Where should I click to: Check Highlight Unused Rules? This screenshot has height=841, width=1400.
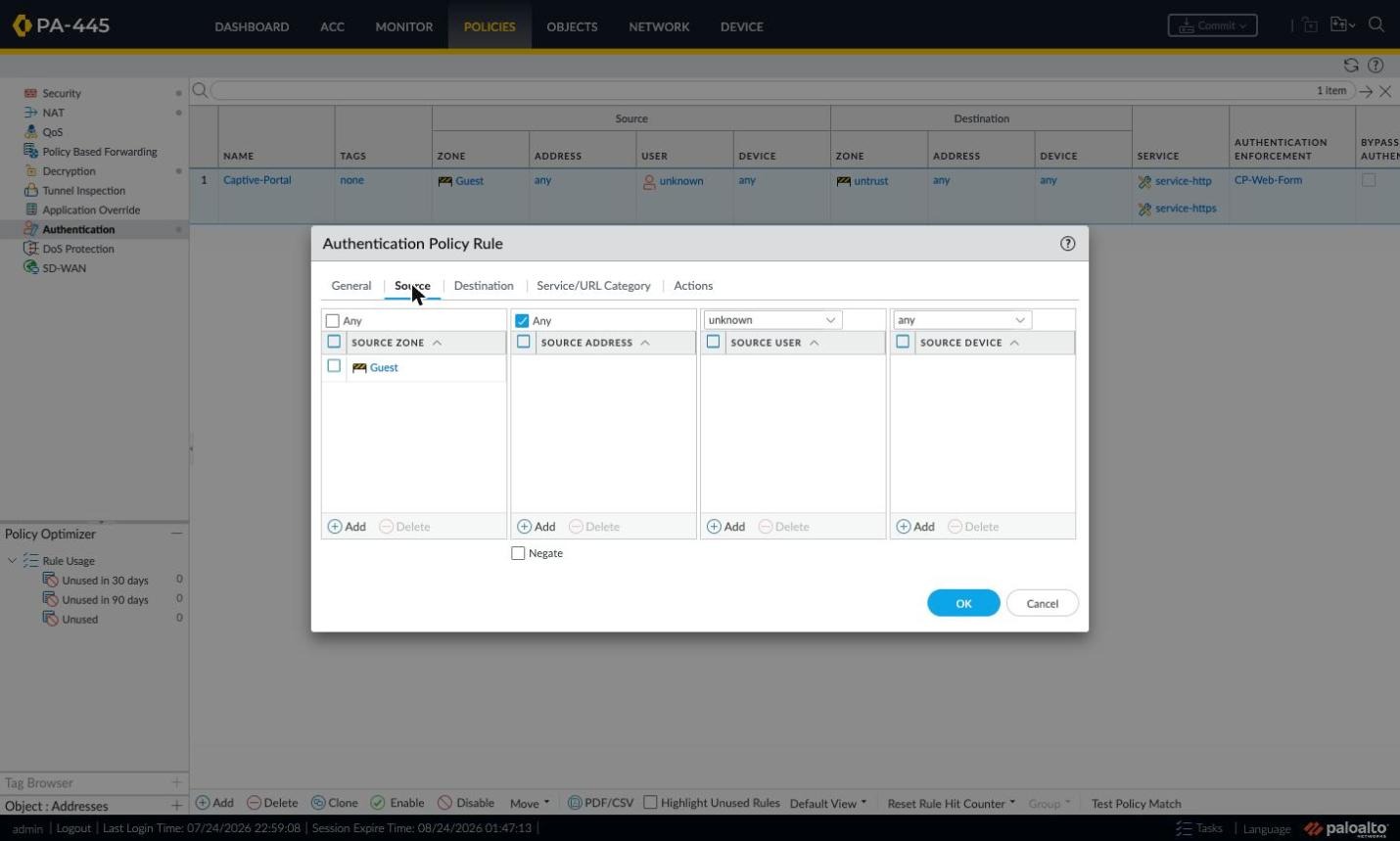click(x=650, y=803)
